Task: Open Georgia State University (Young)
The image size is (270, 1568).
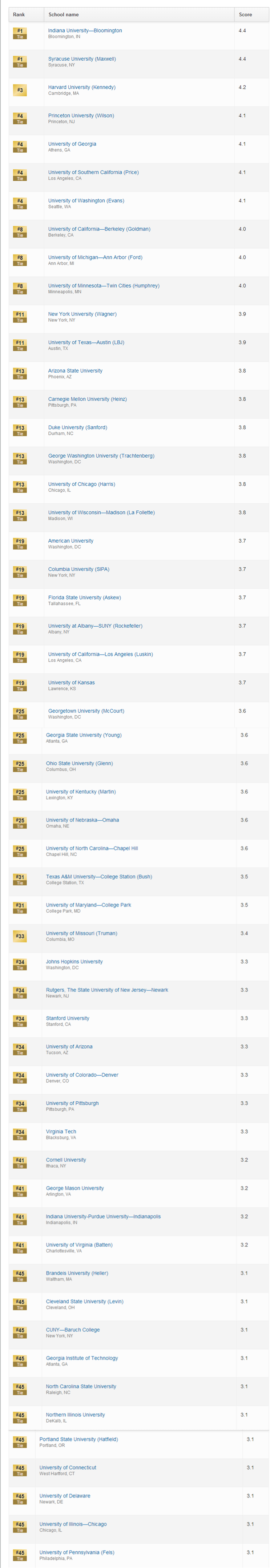Action: pyautogui.click(x=84, y=735)
